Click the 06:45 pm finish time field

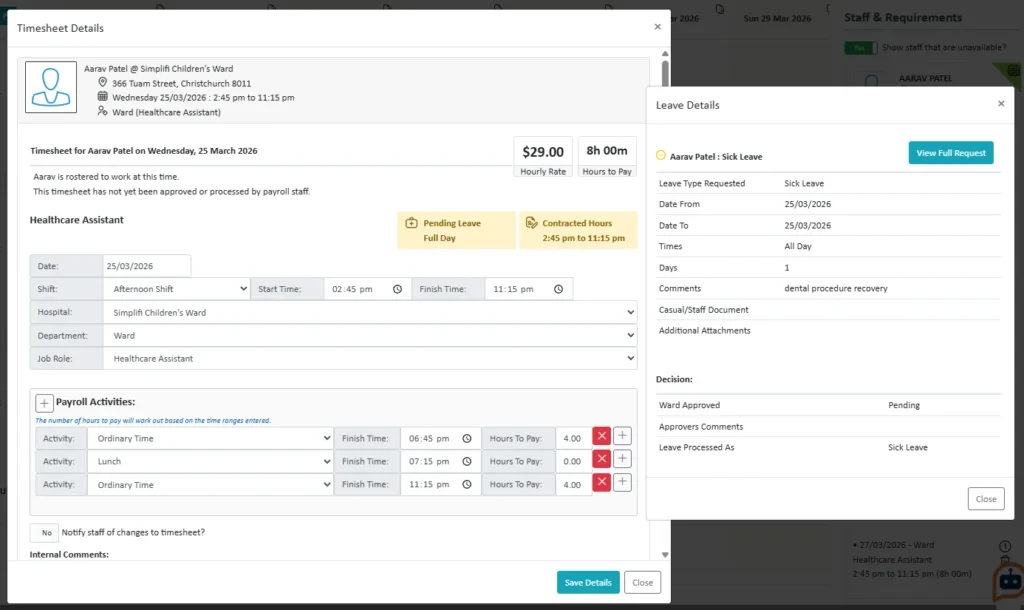440,438
